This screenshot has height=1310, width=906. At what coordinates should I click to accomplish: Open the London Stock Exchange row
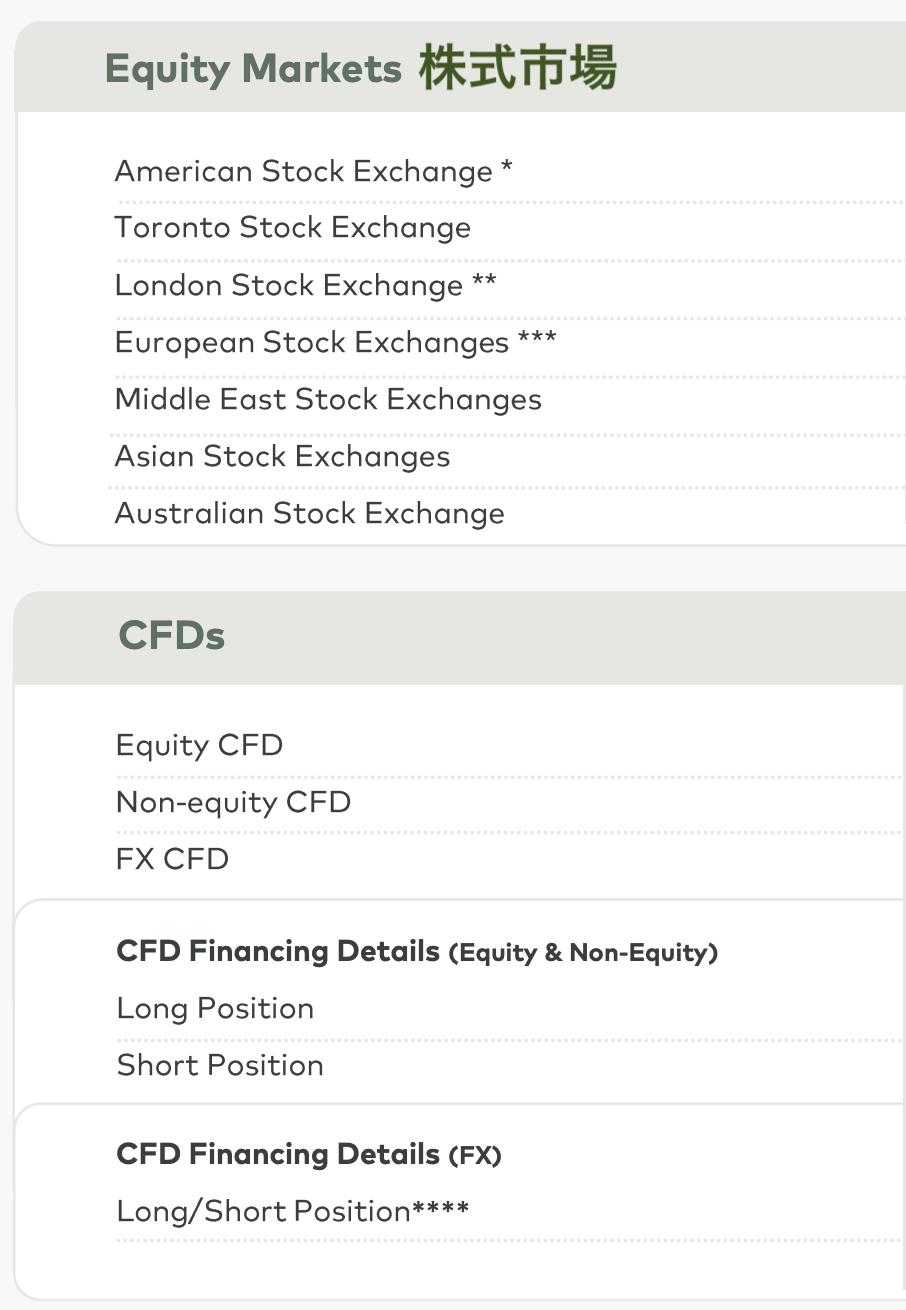[289, 286]
